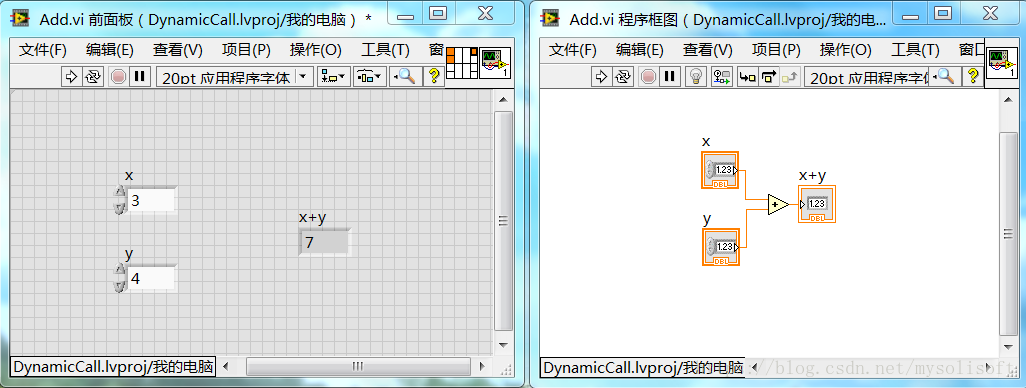Viewport: 1026px width, 388px height.
Task: Click front panel scroll up arrow
Action: pyautogui.click(x=503, y=100)
